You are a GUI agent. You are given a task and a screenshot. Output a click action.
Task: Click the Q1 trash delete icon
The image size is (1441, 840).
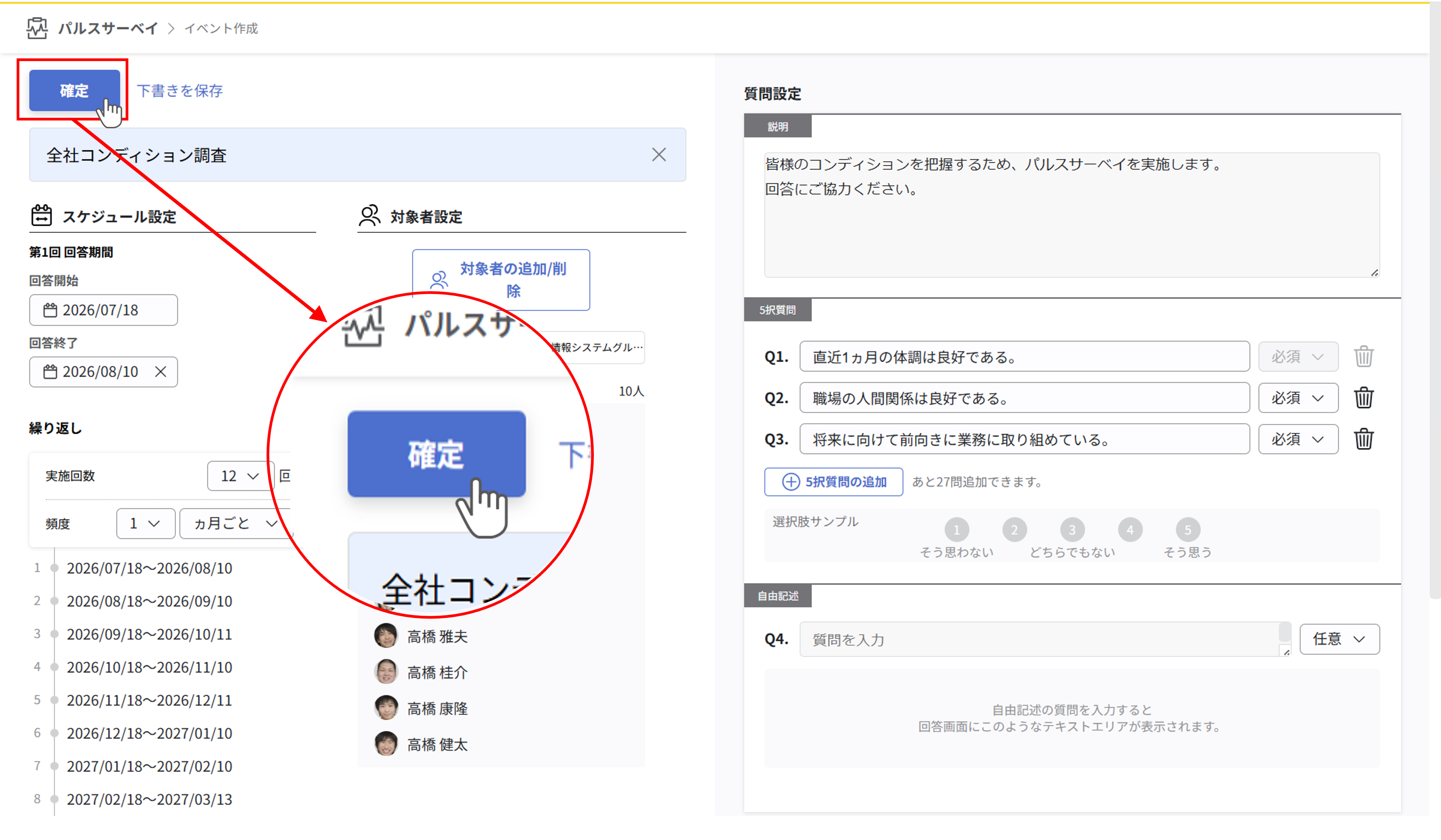pyautogui.click(x=1364, y=357)
